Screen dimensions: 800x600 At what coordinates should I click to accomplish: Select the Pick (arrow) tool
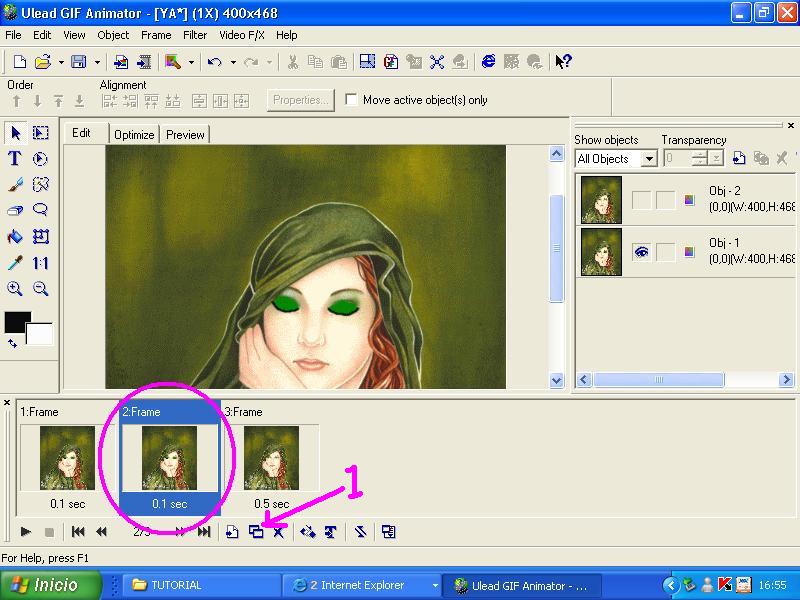(x=16, y=133)
